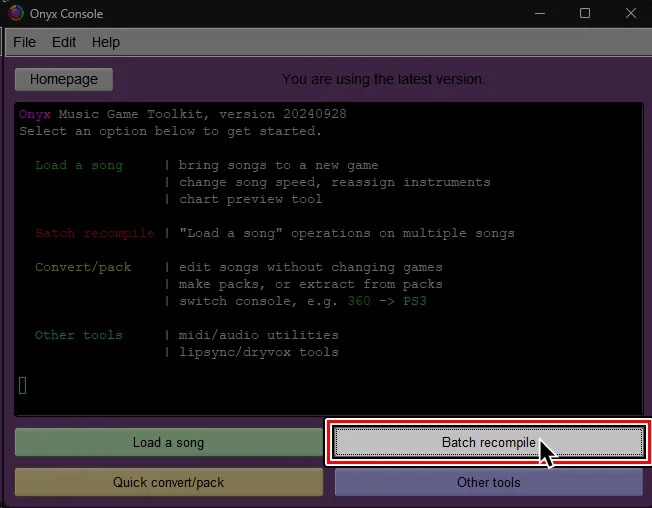Click 'lipsync/dryvox tools' line

[x=259, y=352]
